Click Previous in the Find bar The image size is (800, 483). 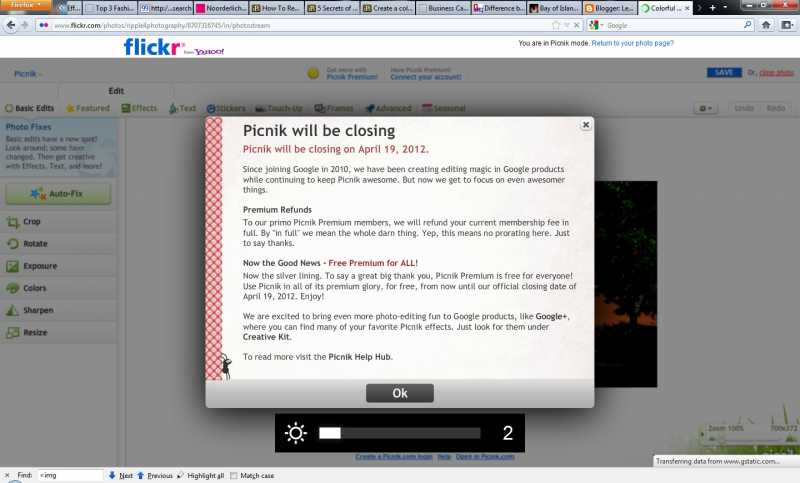pyautogui.click(x=155, y=475)
